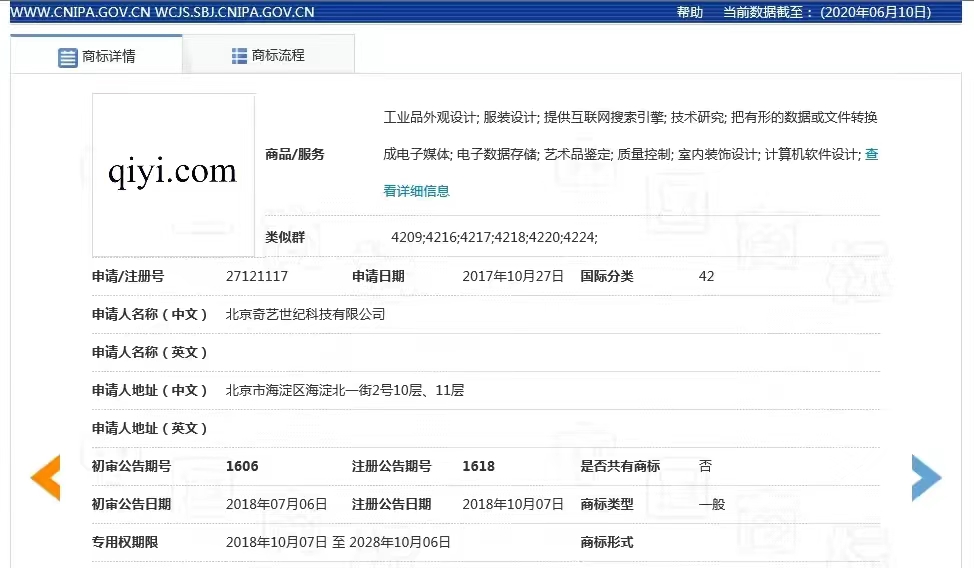Click the WCJS.SBJ.CNIPA.GOV.CN header text

pyautogui.click(x=235, y=12)
